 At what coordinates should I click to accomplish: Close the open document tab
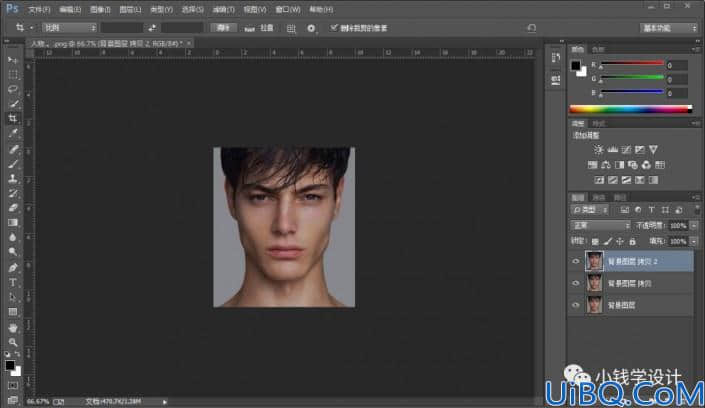[x=189, y=43]
